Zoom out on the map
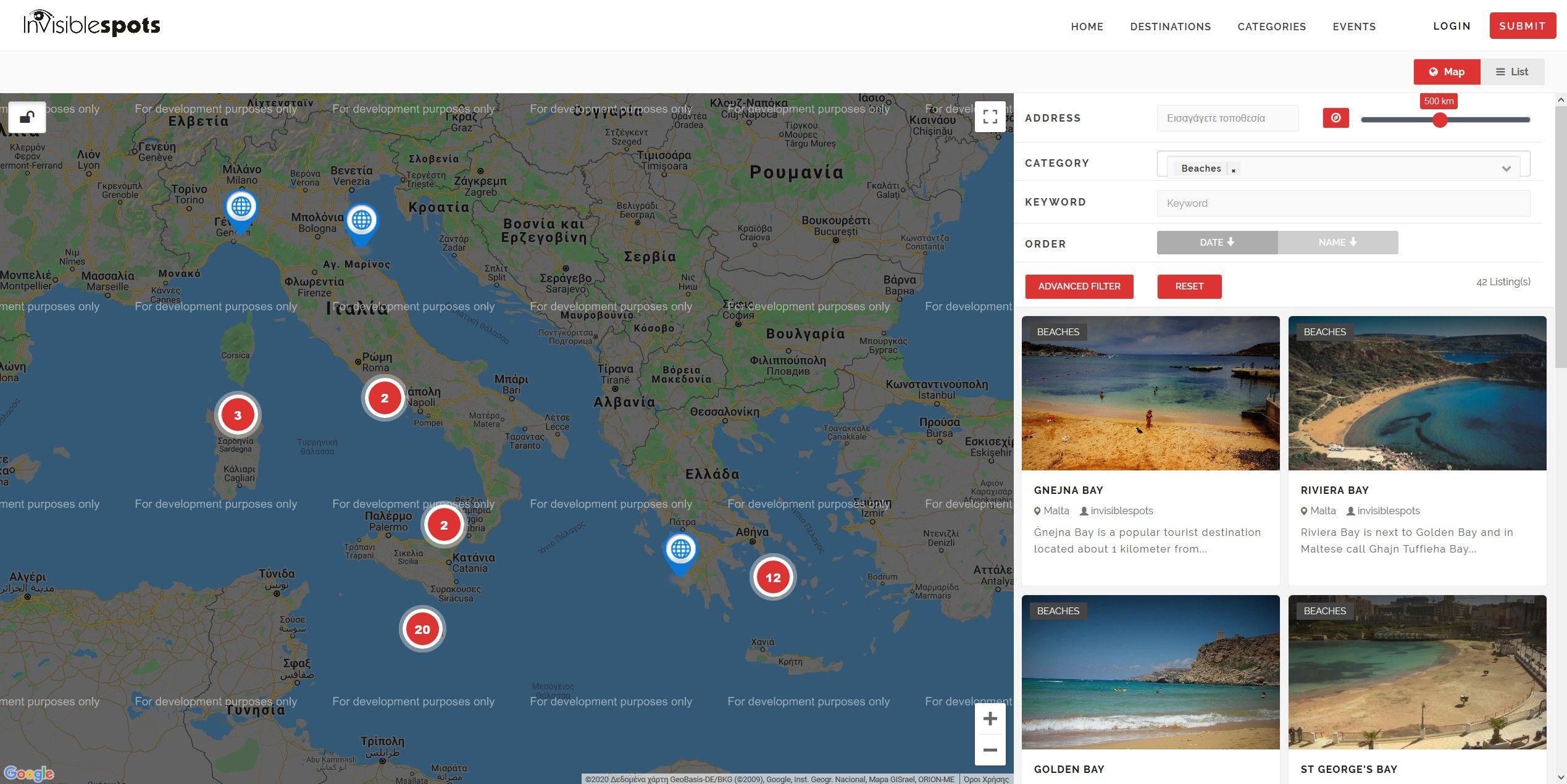1567x784 pixels. coord(990,750)
